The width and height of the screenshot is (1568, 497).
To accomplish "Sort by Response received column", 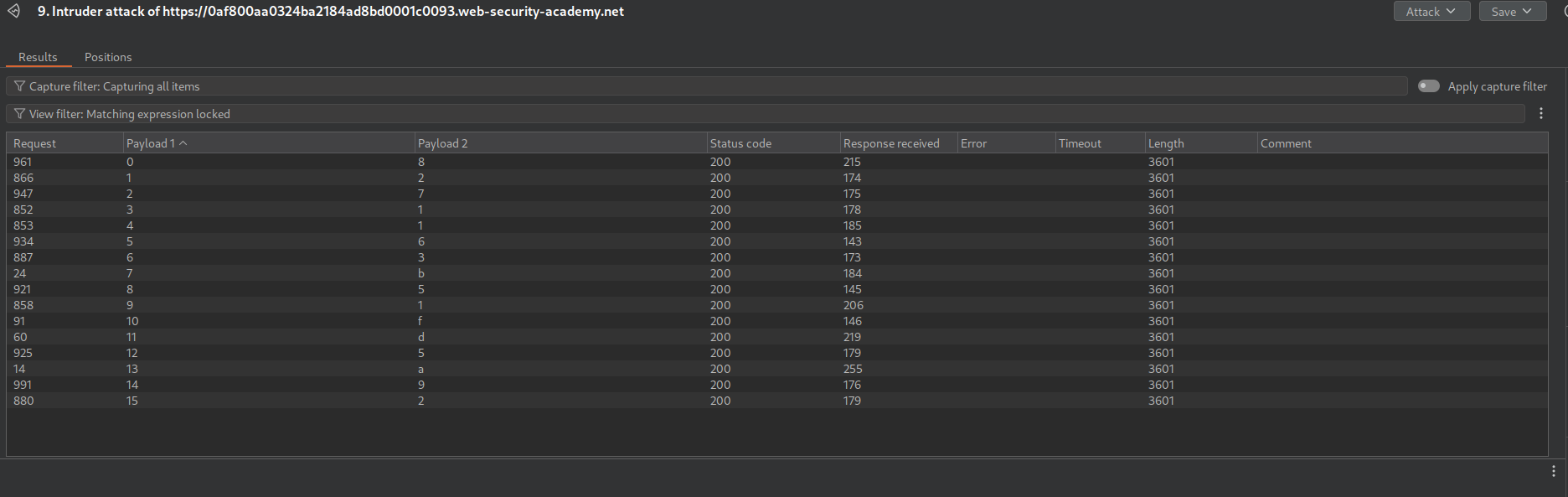I will pos(891,143).
